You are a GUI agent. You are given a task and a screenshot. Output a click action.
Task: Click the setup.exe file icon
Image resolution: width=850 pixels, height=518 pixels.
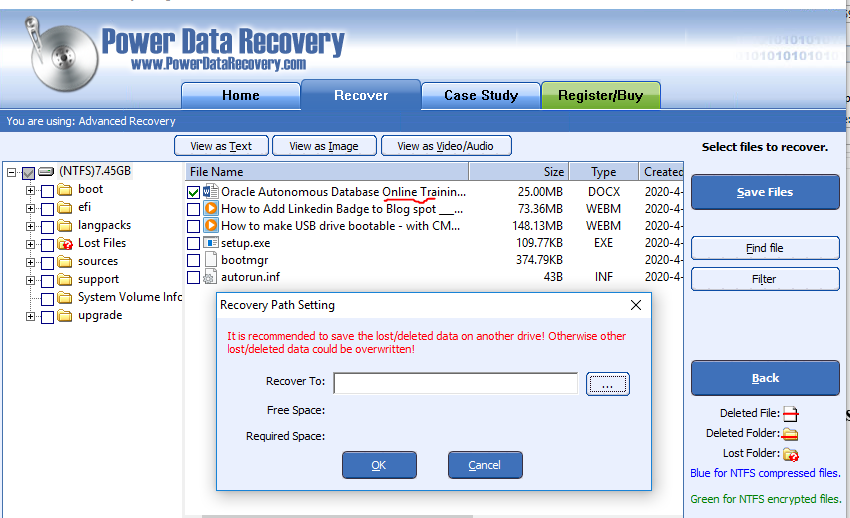tap(210, 242)
